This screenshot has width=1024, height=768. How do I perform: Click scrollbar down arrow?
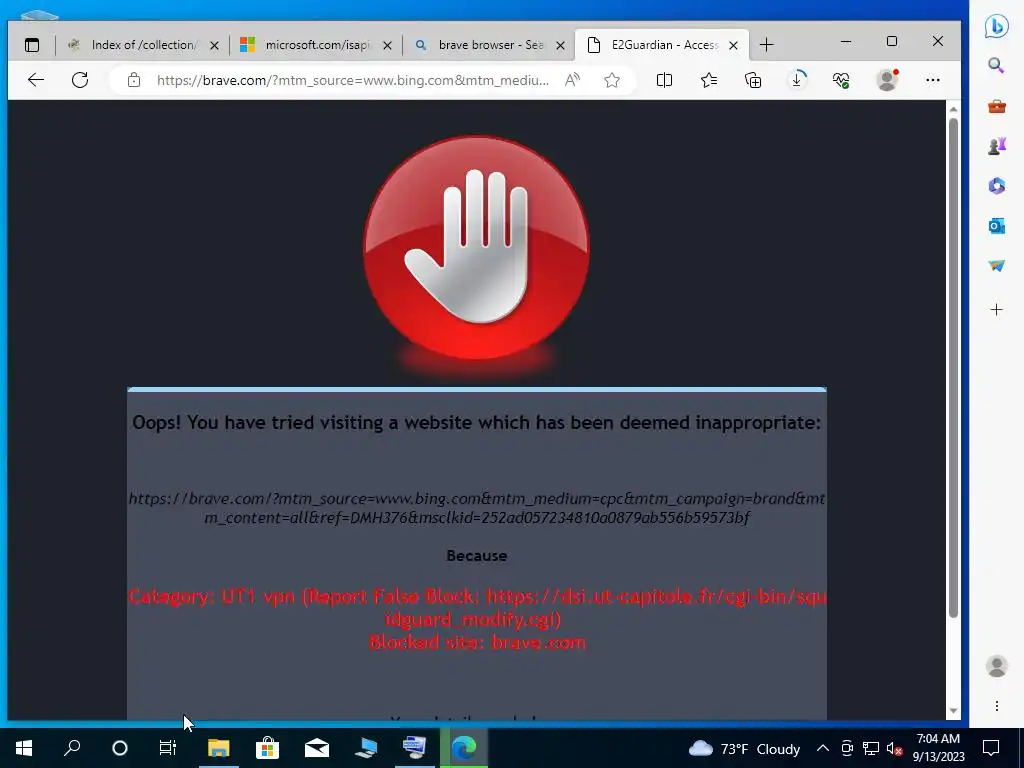click(953, 711)
